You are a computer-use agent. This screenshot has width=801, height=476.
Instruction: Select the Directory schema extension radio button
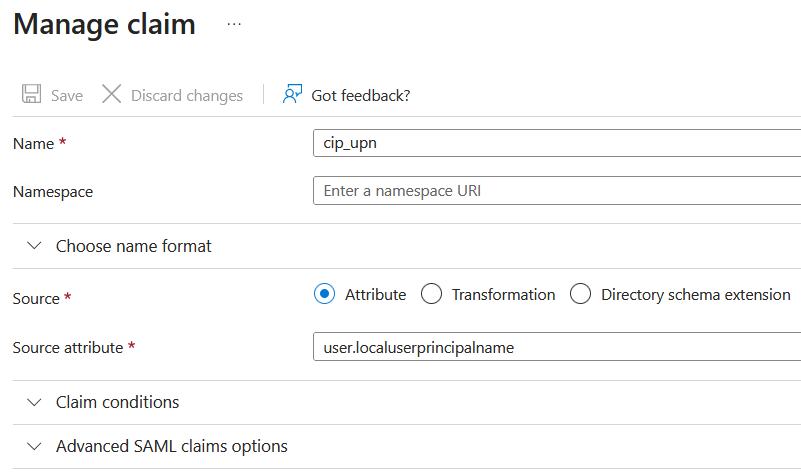tap(581, 294)
